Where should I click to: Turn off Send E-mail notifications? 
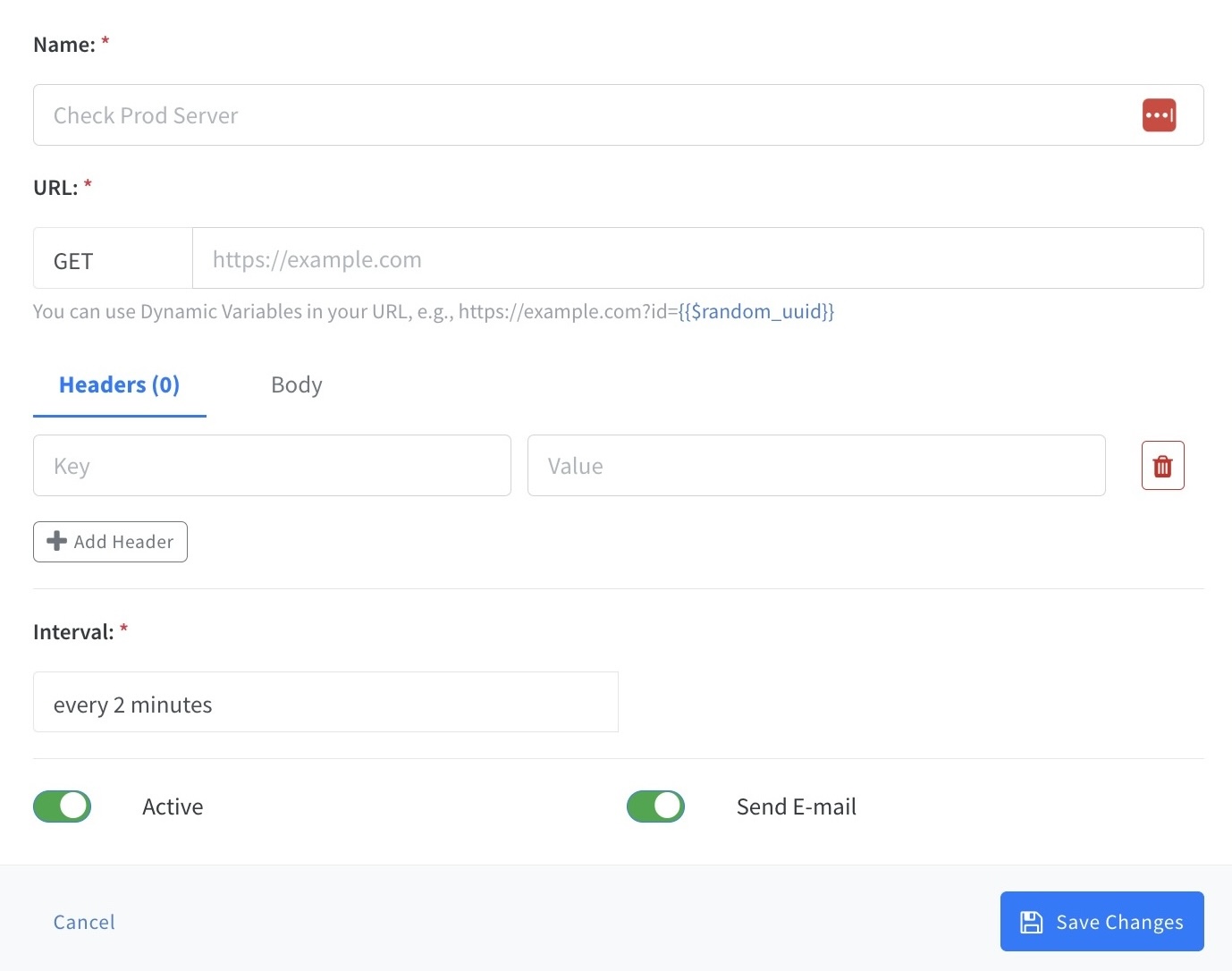pos(655,806)
